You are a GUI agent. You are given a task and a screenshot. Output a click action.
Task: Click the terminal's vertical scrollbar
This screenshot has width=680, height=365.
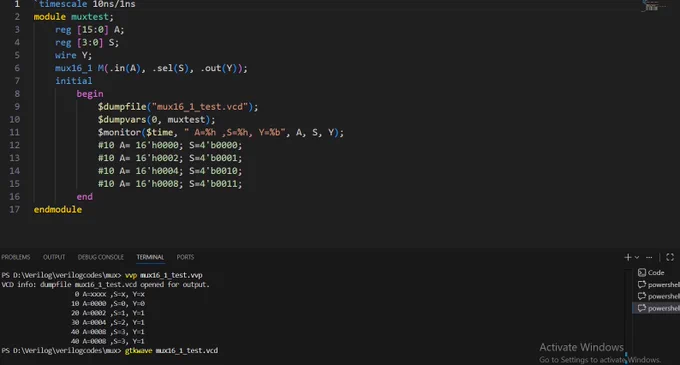pos(628,316)
